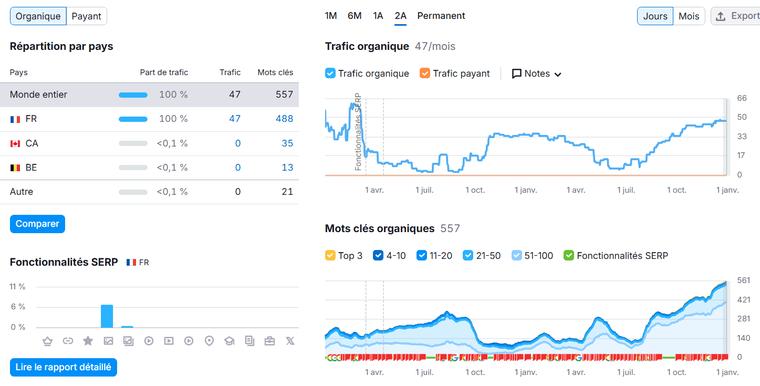Click the Autre row label
The height and width of the screenshot is (386, 760).
[21, 192]
